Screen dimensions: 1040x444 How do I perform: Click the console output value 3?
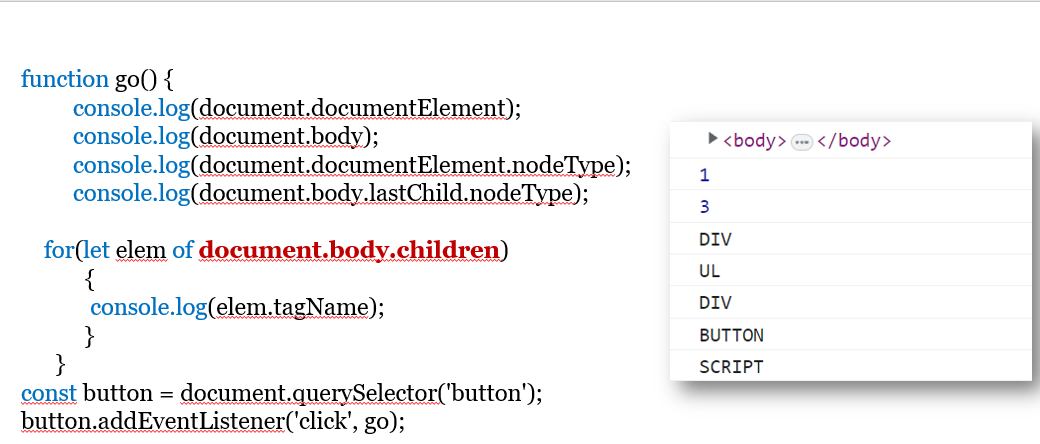click(704, 207)
